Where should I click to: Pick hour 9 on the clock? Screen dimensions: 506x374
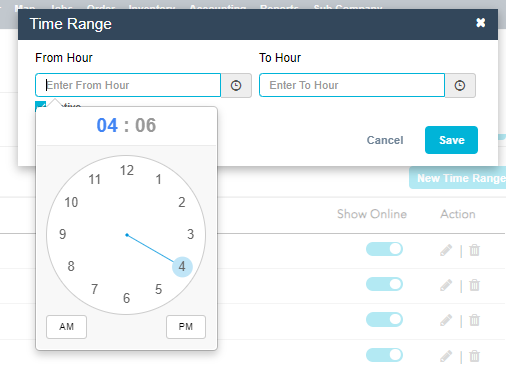click(62, 234)
